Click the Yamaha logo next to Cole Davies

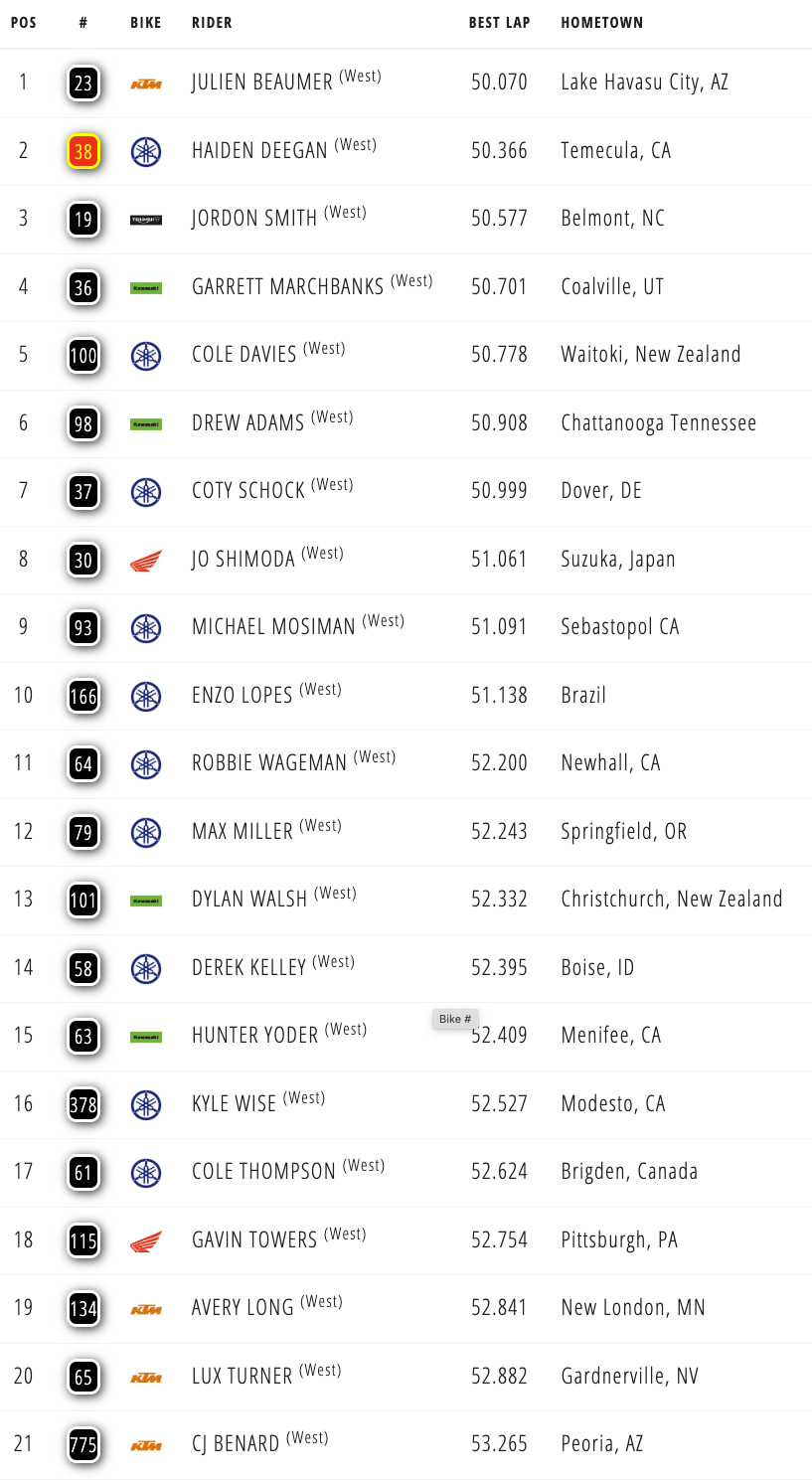[146, 356]
